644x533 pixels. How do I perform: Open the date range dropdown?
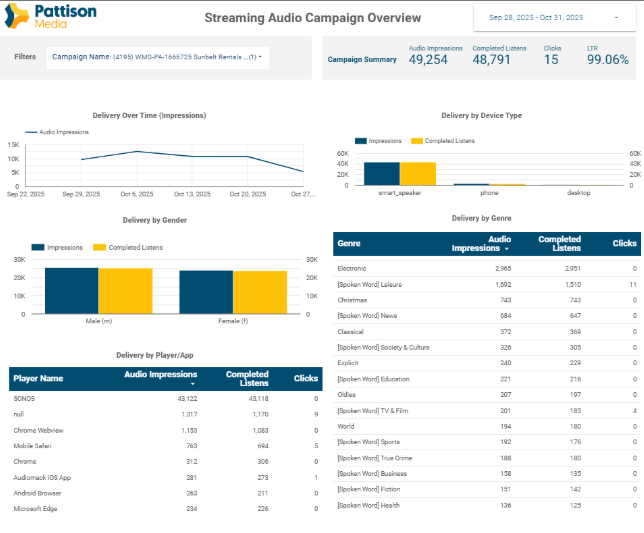coord(554,18)
